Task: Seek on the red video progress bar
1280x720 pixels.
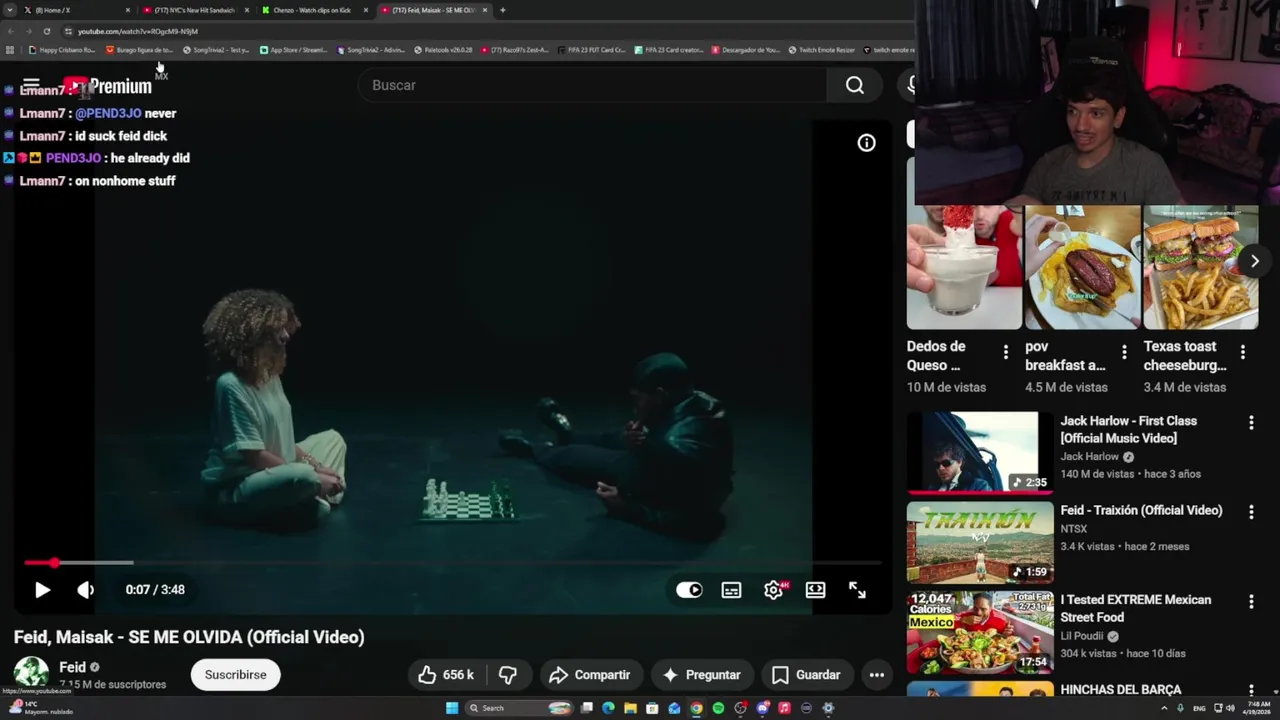Action: (452, 563)
